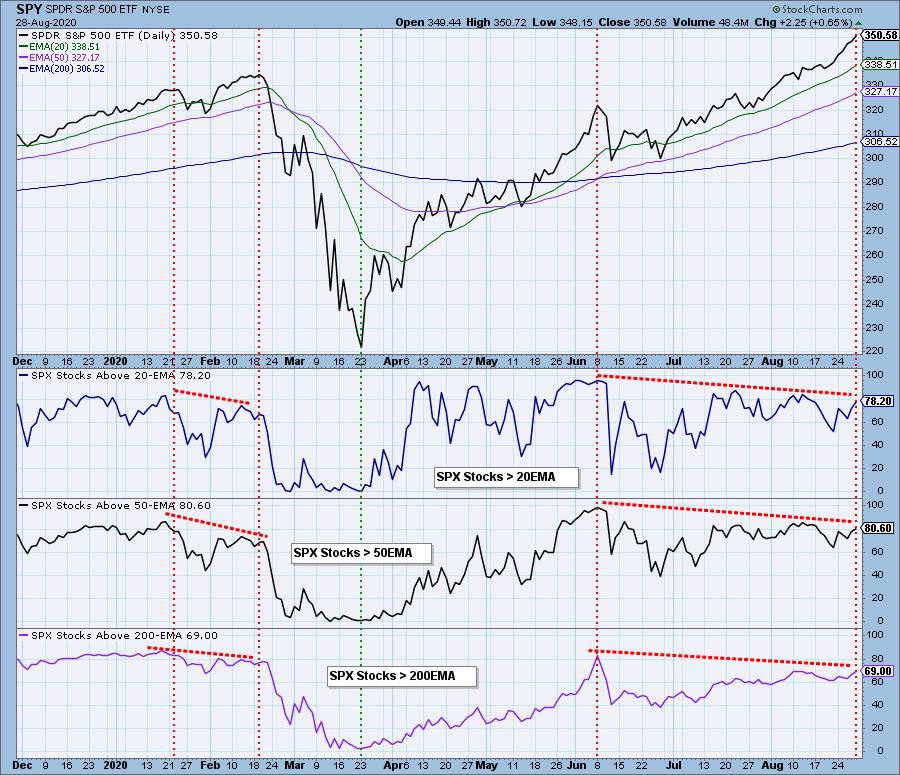The width and height of the screenshot is (900, 775).
Task: Click the Volume 48.4M reading
Action: [x=710, y=22]
